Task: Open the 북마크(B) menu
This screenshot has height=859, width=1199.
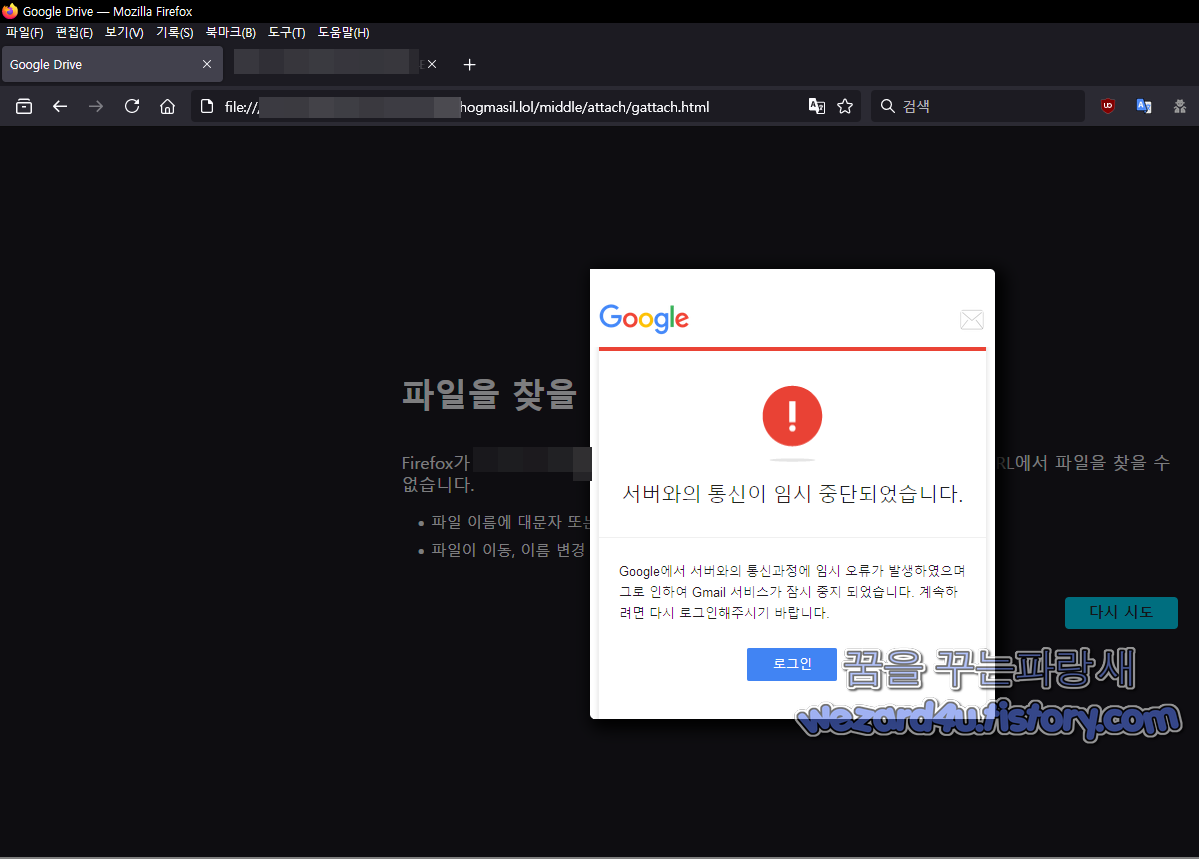Action: point(230,32)
